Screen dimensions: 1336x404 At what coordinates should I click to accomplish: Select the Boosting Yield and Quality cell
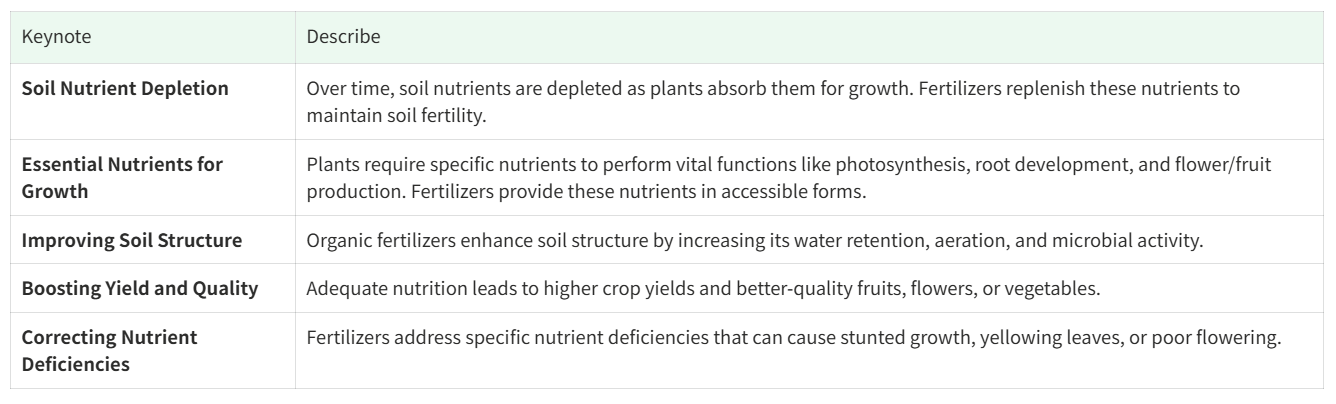tap(140, 289)
